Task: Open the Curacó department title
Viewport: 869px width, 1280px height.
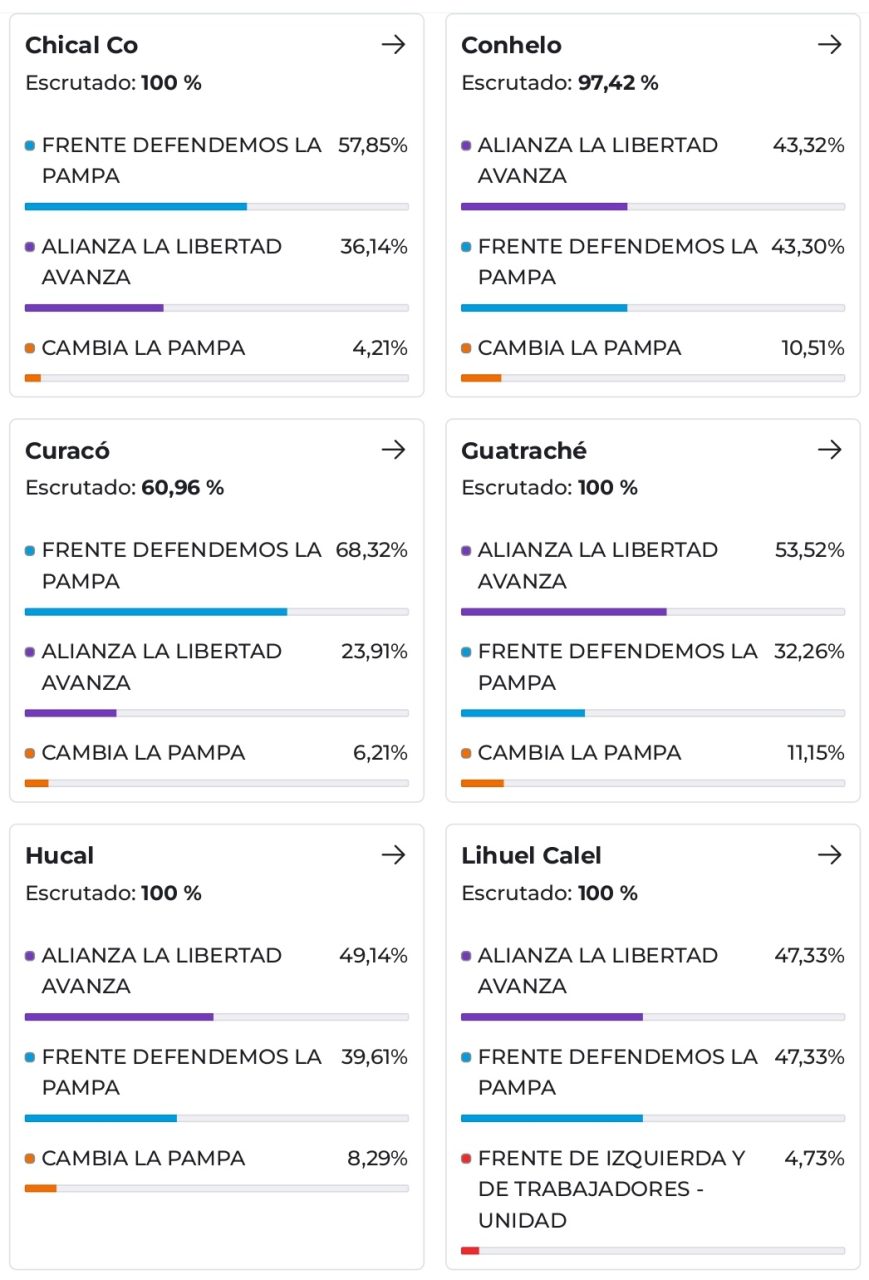Action: coord(67,451)
